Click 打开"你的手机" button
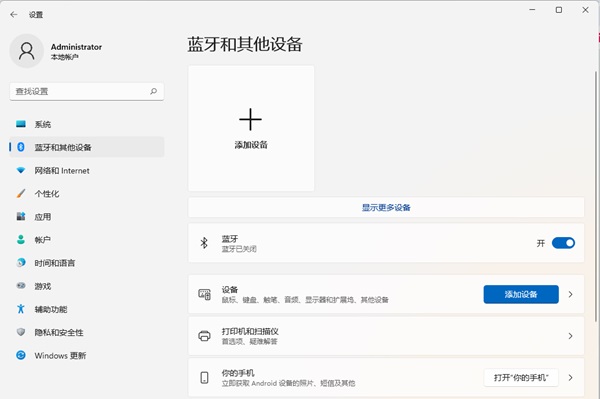 (521, 378)
